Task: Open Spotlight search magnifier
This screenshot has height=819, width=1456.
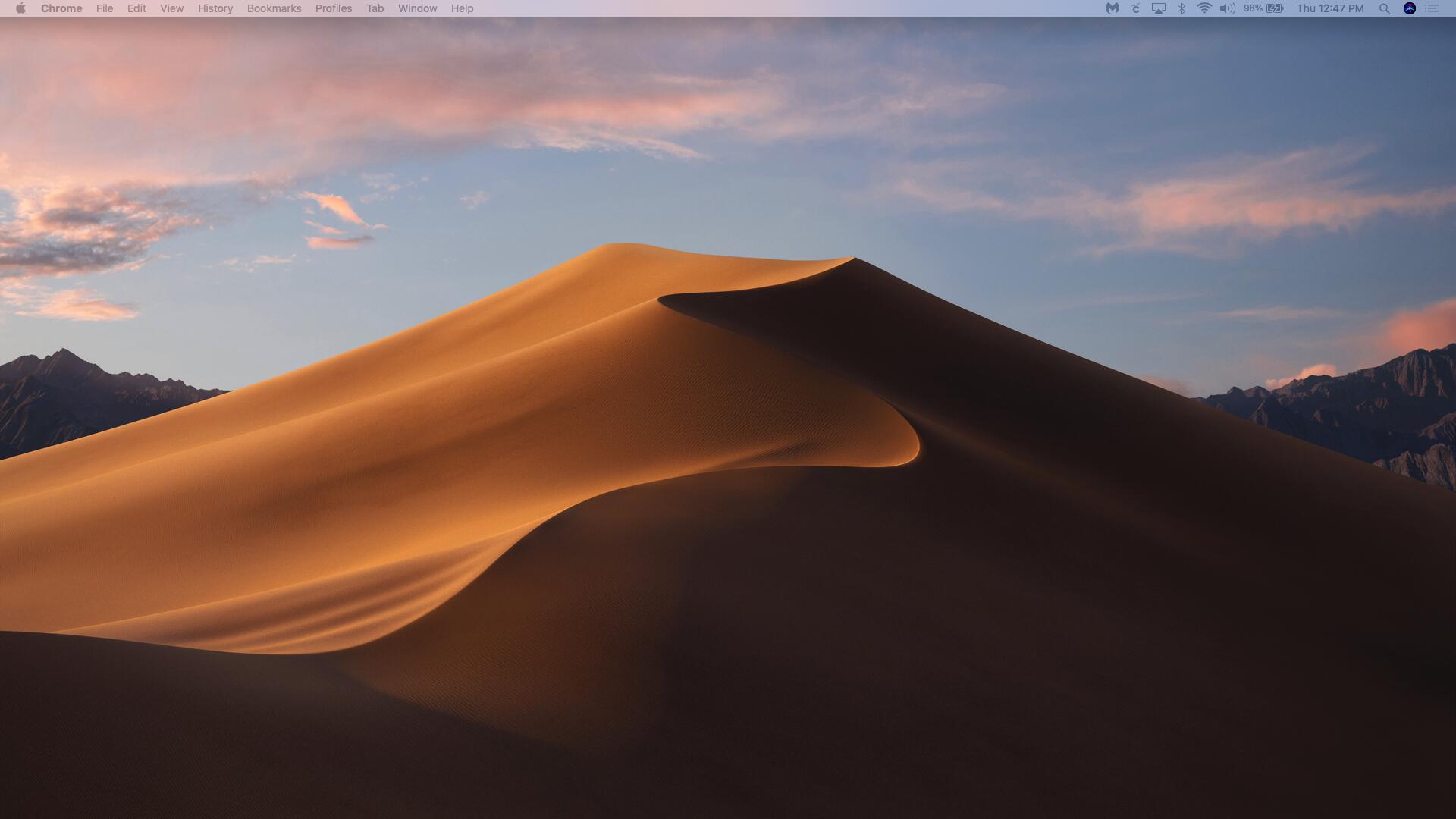Action: pos(1384,8)
